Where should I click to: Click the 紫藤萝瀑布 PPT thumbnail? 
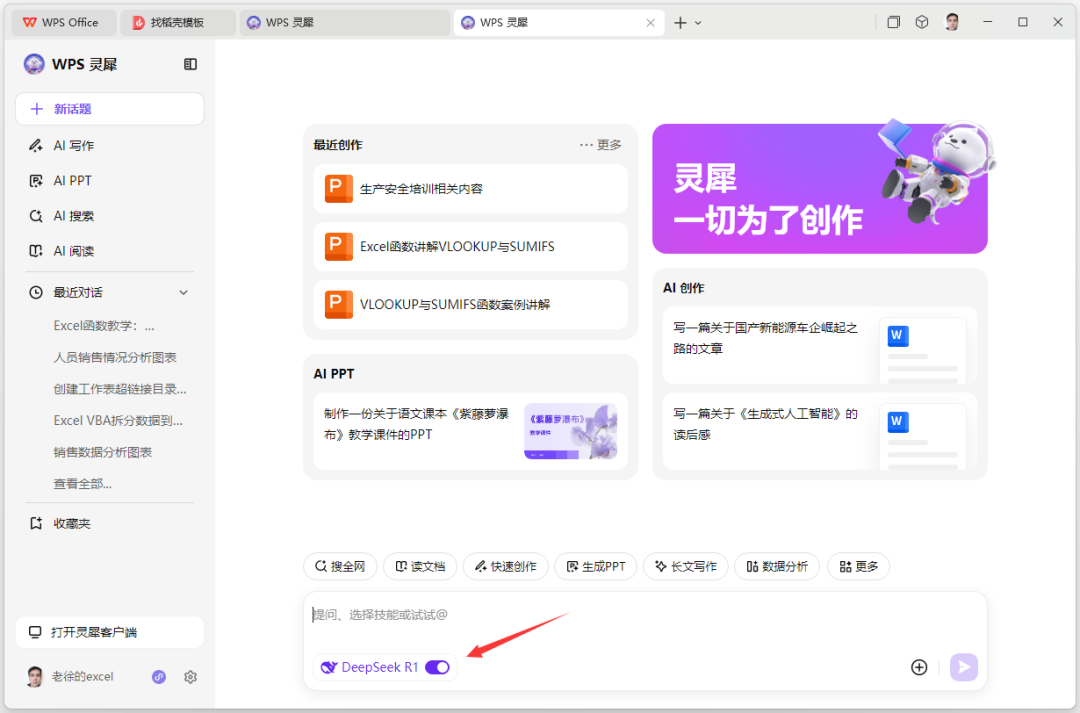coord(570,431)
